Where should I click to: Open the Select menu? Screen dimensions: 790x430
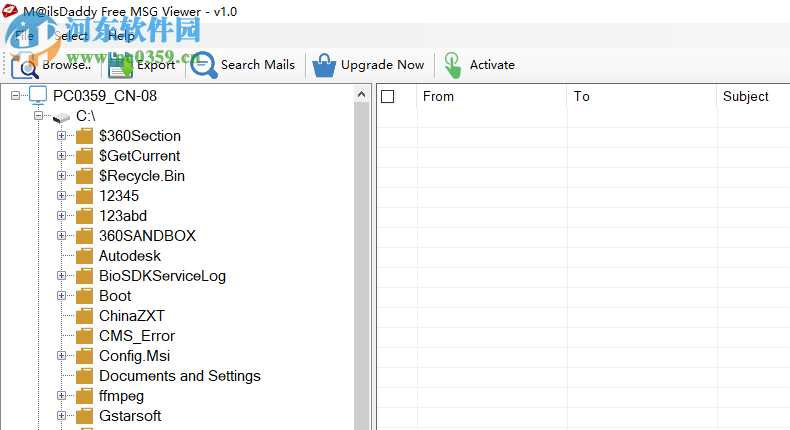[71, 36]
